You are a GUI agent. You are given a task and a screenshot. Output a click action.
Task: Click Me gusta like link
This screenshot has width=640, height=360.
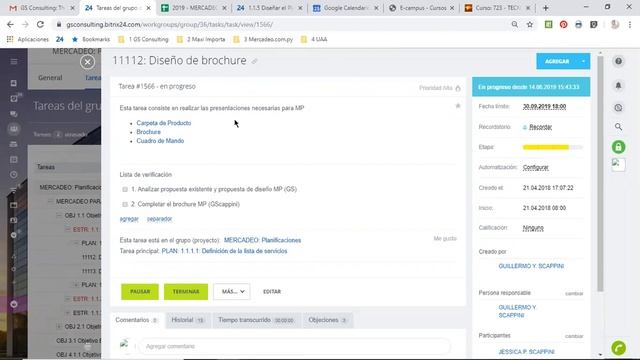pyautogui.click(x=445, y=238)
